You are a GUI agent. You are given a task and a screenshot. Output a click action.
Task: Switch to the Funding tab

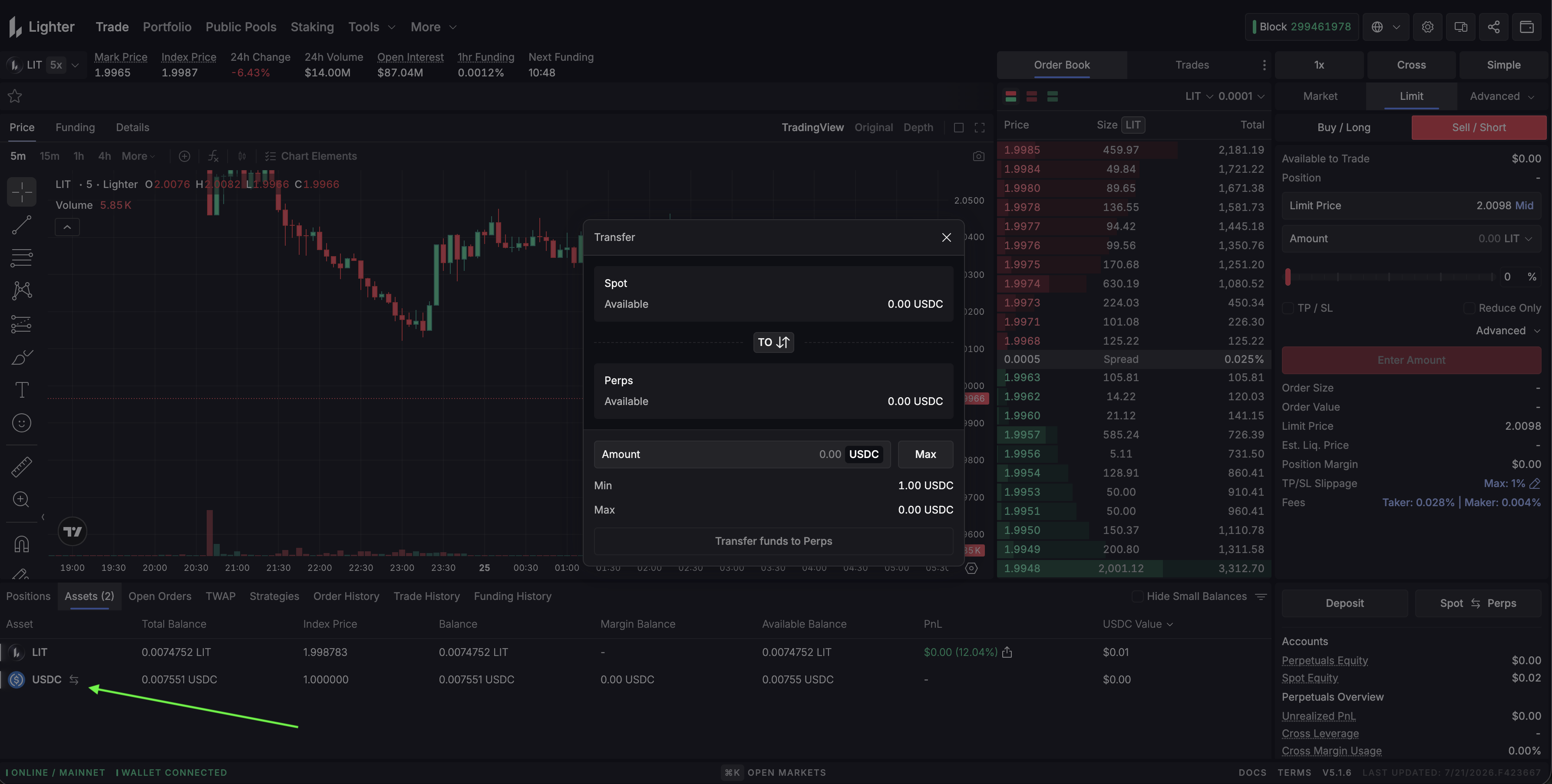75,128
